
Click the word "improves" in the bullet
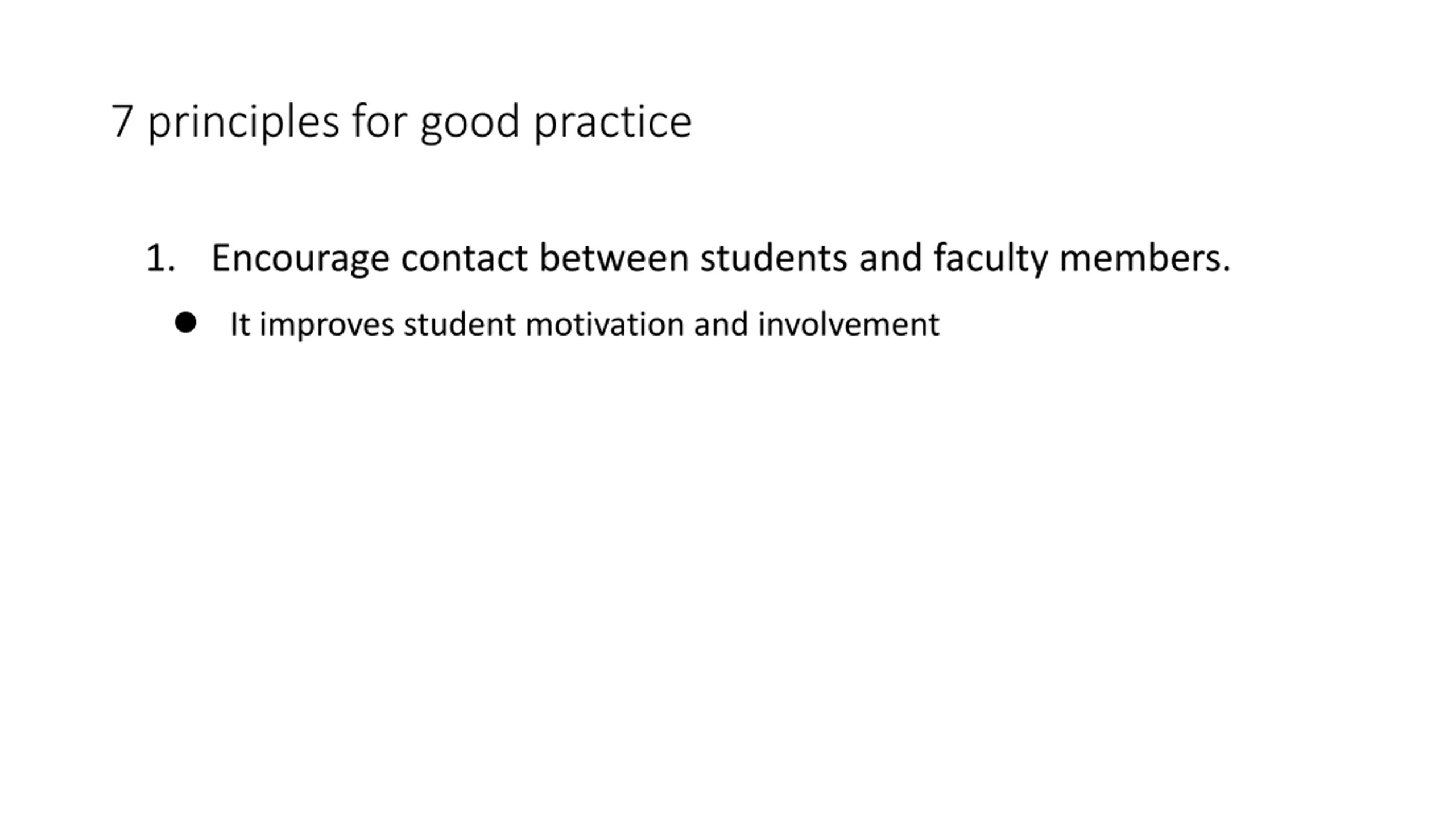click(x=326, y=325)
